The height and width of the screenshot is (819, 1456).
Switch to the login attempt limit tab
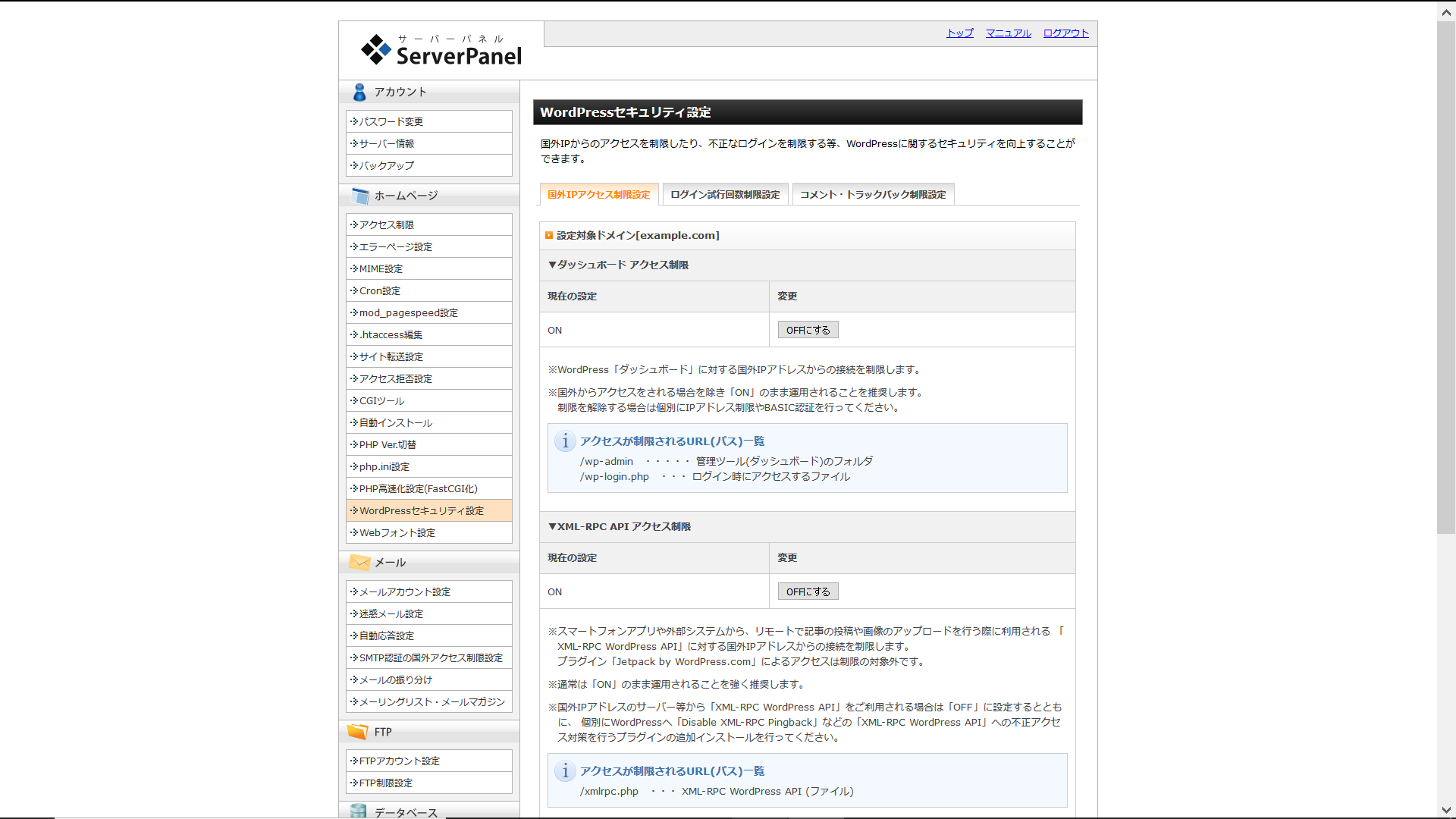(725, 194)
